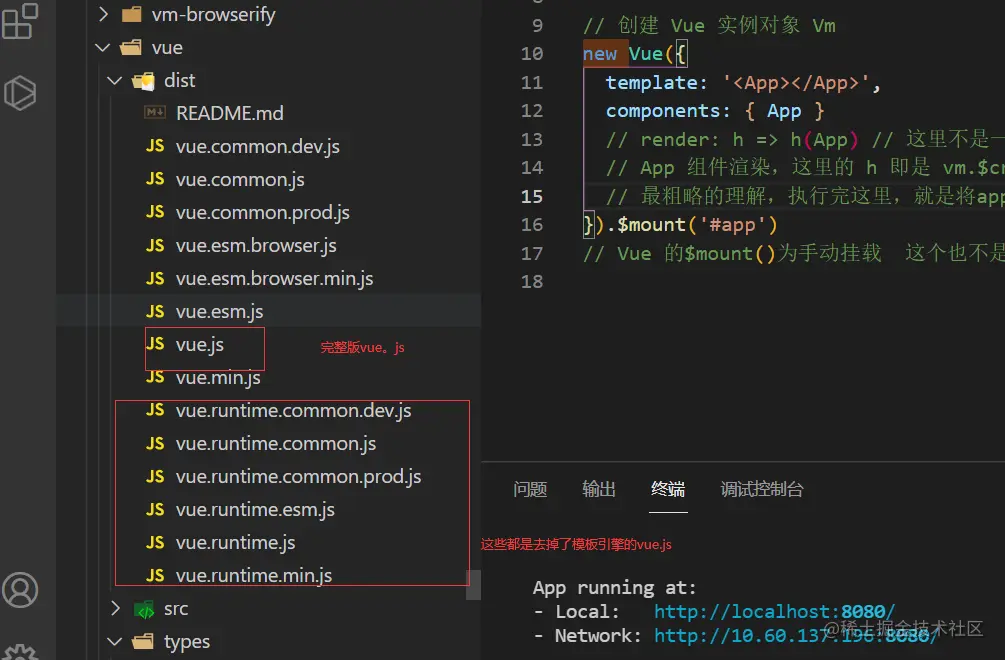Click the JS icon of vue.runtime.min.js
Viewport: 1005px width, 660px height.
pos(155,575)
